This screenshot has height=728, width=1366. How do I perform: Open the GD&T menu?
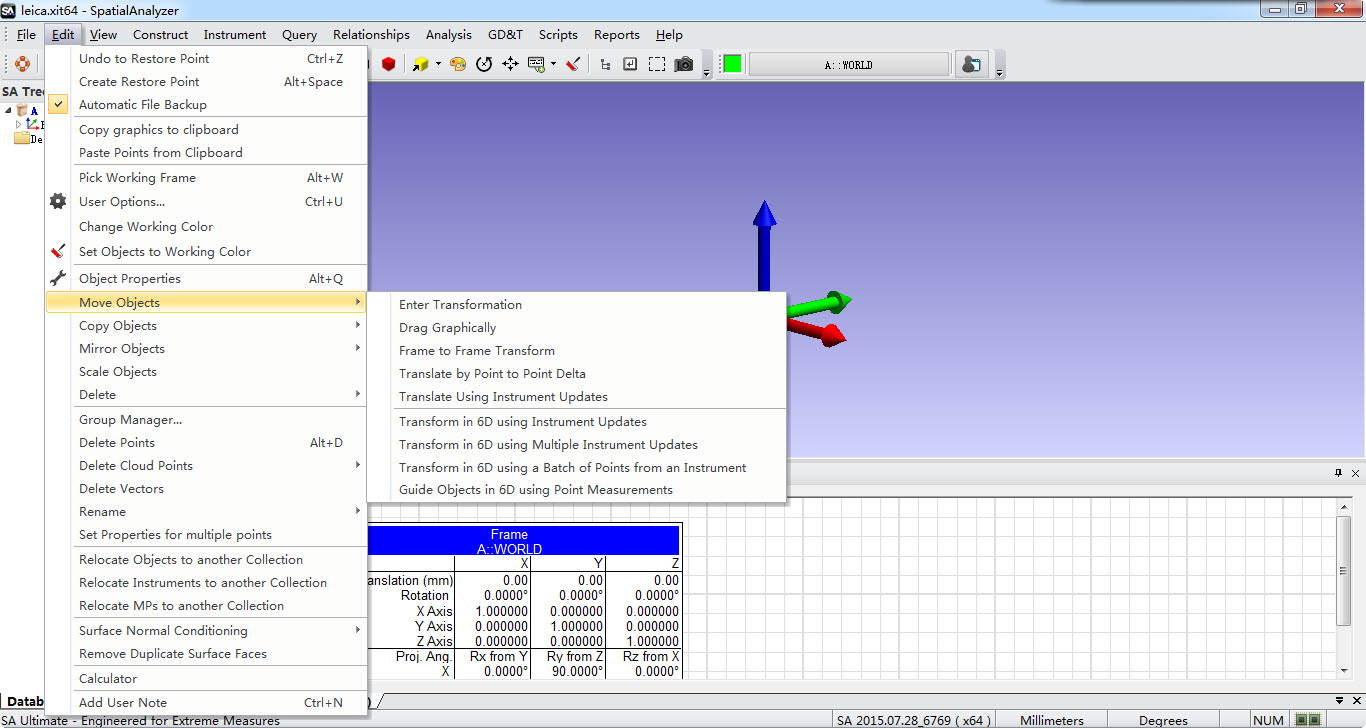(505, 34)
